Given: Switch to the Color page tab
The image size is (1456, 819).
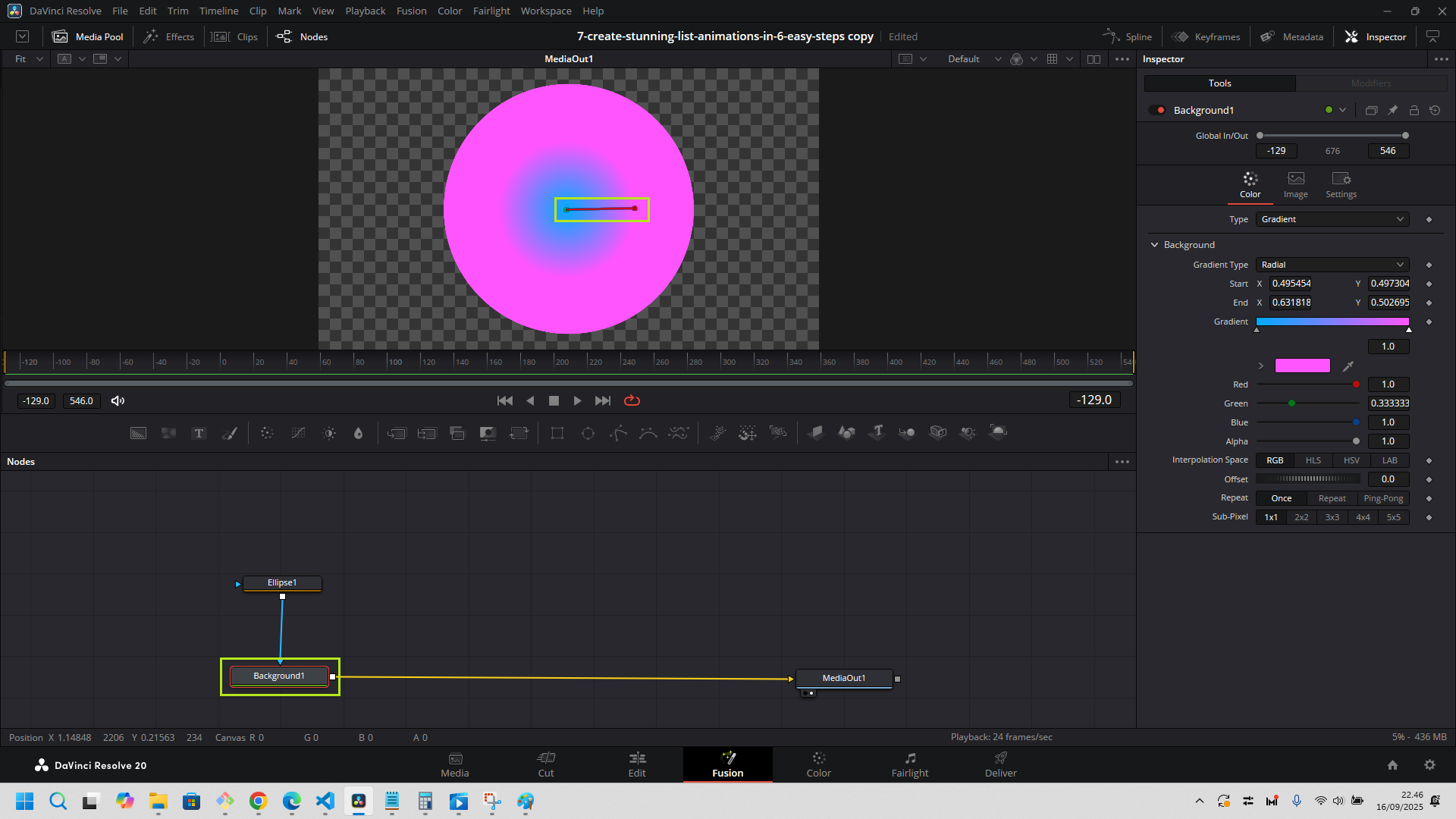Looking at the screenshot, I should [x=818, y=764].
